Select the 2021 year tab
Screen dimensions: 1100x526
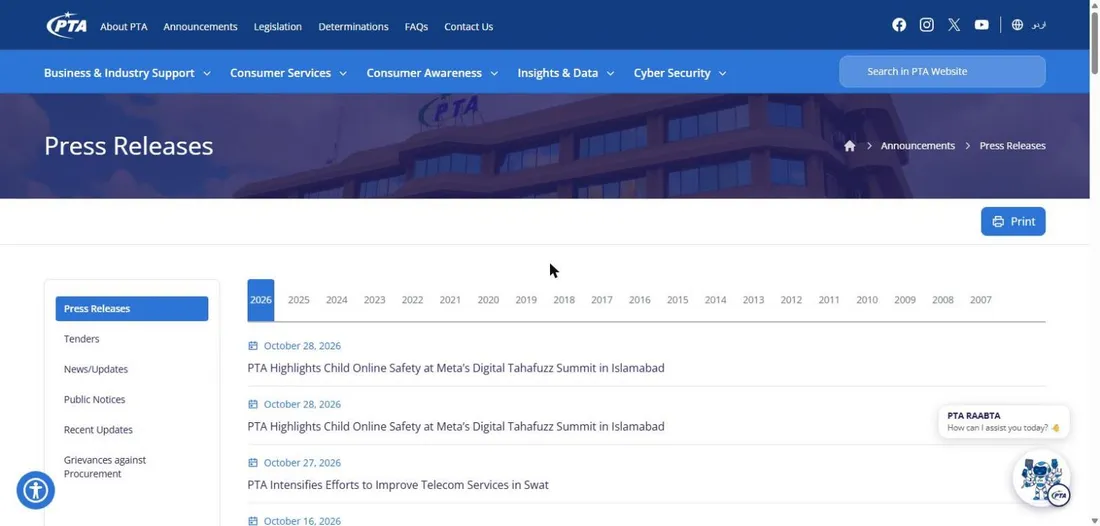[x=450, y=300]
